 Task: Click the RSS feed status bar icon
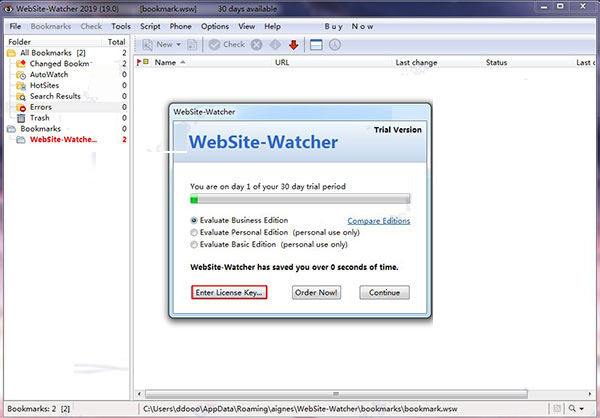[558, 409]
